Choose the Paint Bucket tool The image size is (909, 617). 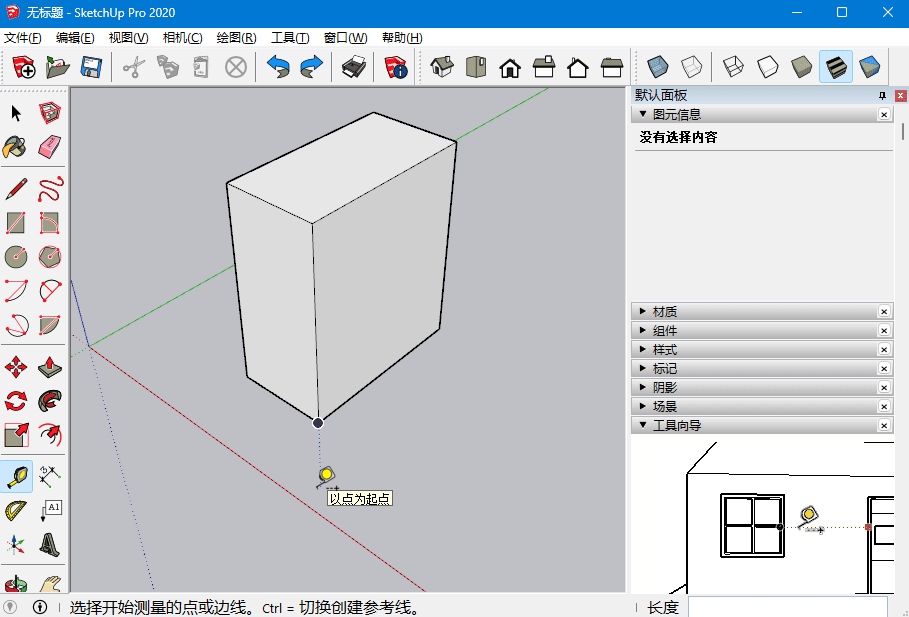(16, 147)
